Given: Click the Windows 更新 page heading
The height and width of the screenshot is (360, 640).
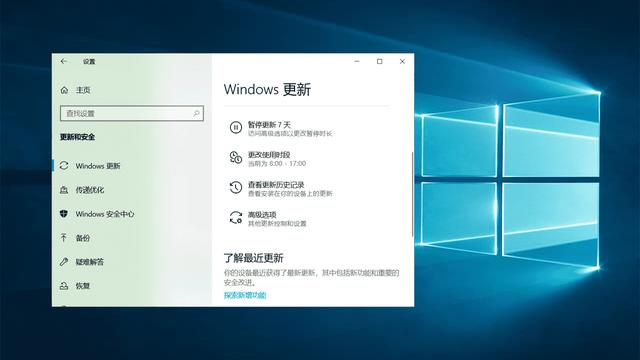Looking at the screenshot, I should point(267,89).
